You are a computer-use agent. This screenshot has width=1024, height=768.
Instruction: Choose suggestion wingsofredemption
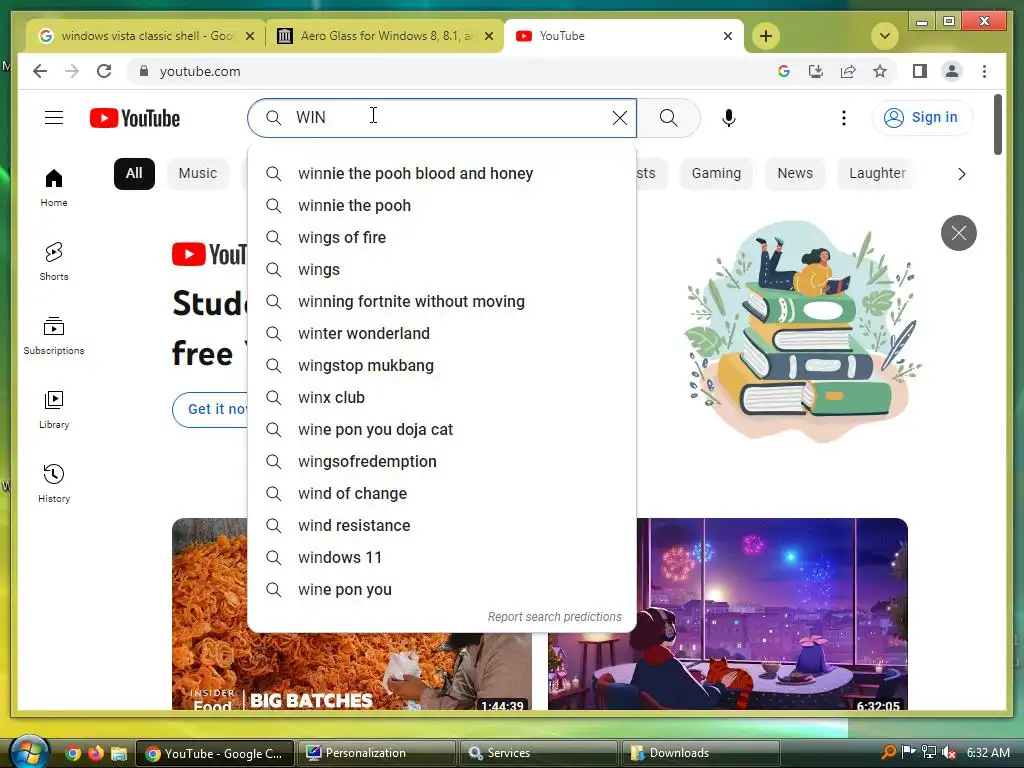[x=442, y=461]
